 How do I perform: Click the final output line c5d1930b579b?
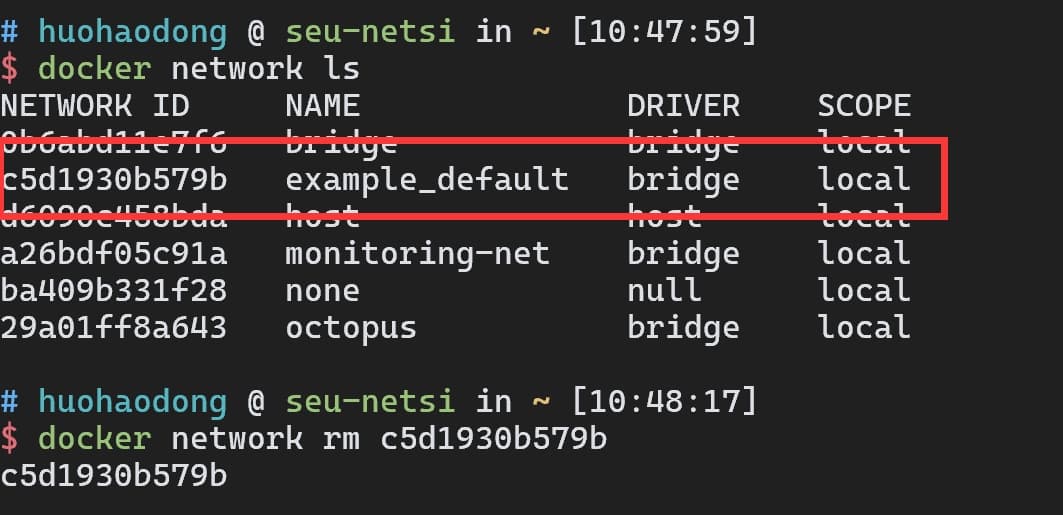[x=114, y=476]
